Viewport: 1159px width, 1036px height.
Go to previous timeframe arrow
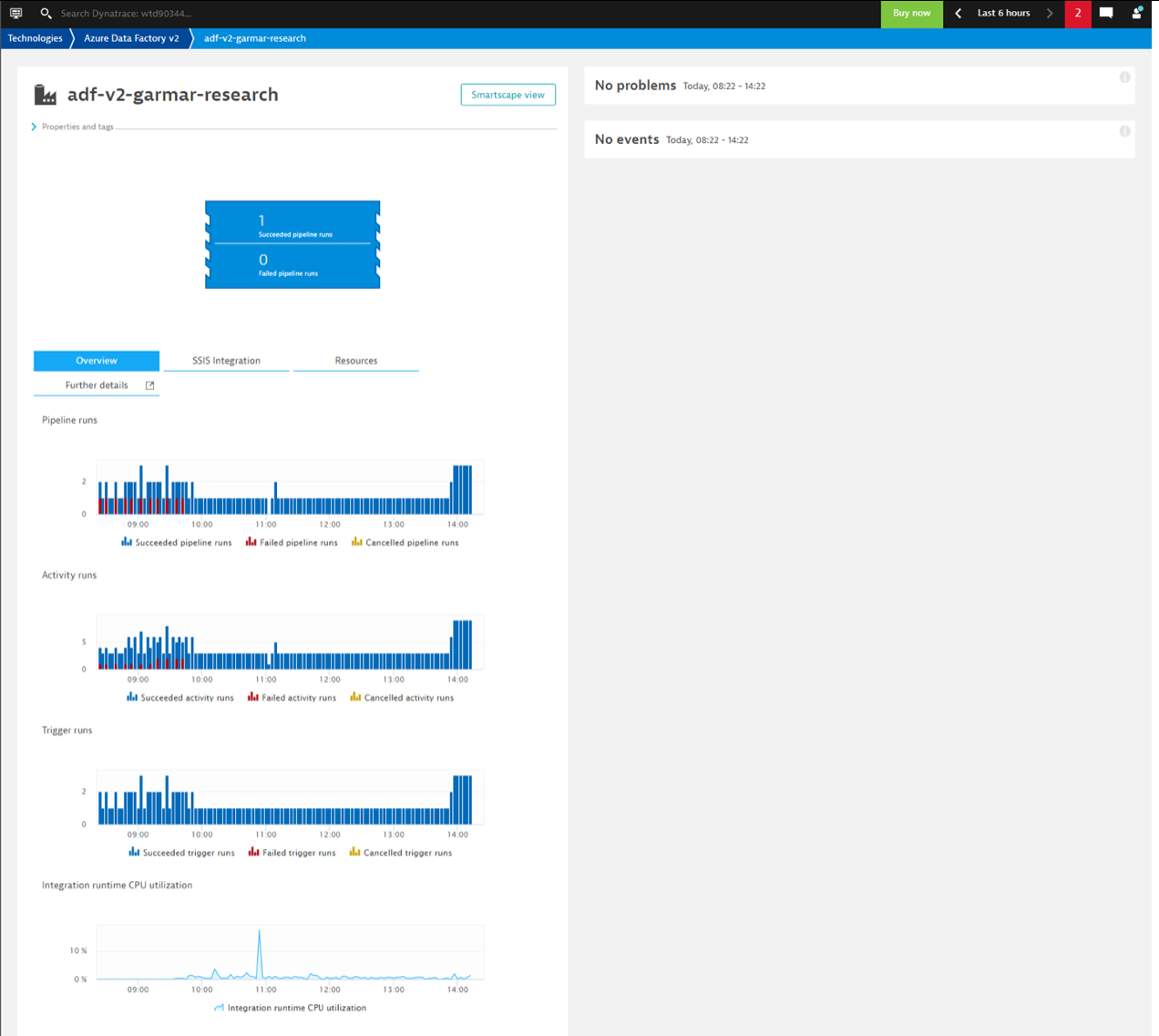tap(958, 14)
